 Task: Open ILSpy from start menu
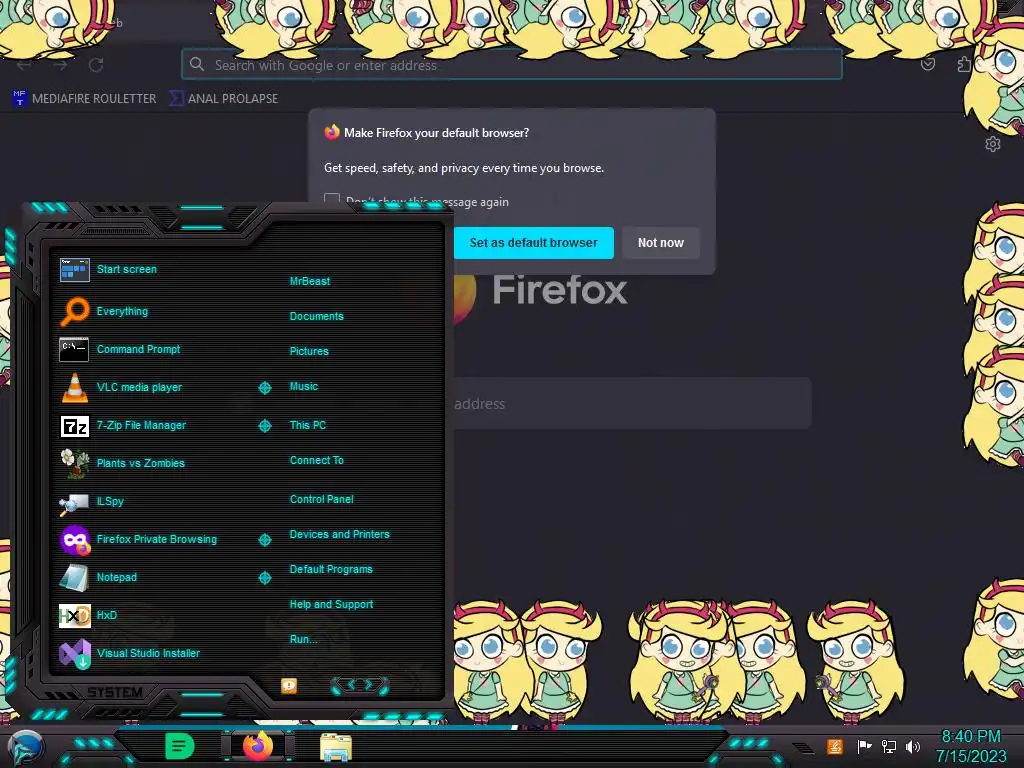coord(110,502)
